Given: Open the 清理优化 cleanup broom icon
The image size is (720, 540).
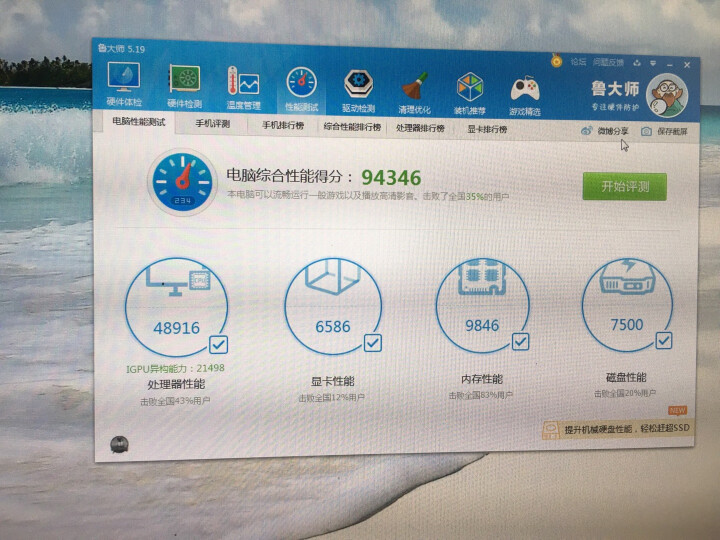Looking at the screenshot, I should [x=414, y=93].
